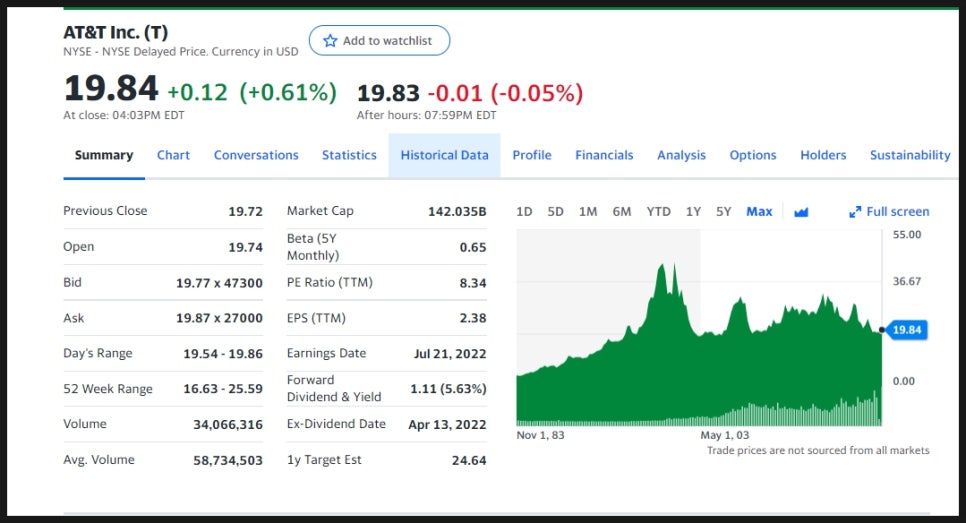Click the AT&T Inc. (T) heading
Image resolution: width=966 pixels, height=523 pixels.
(116, 32)
